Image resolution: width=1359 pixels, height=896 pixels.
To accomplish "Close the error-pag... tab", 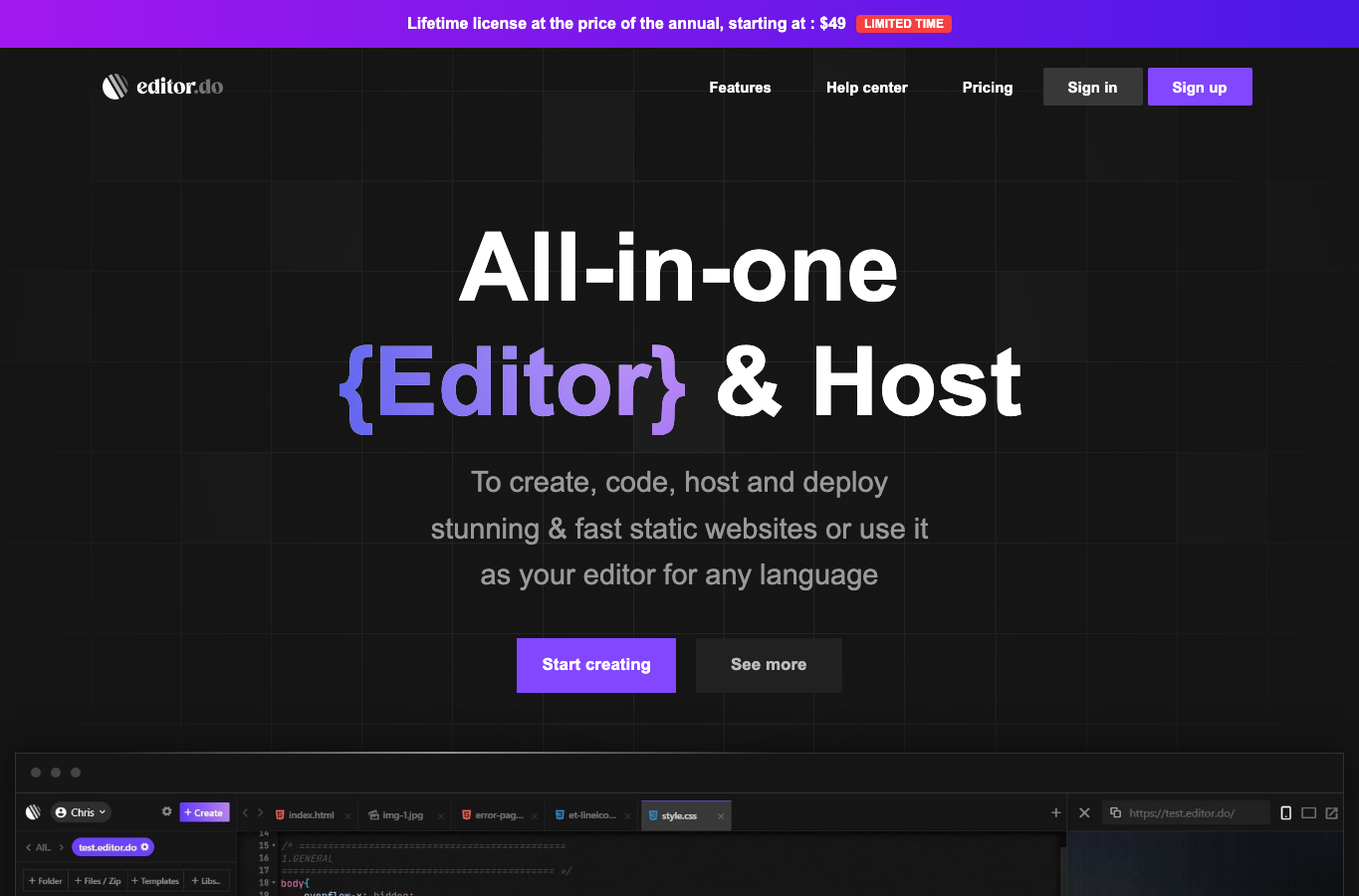I will pyautogui.click(x=535, y=816).
